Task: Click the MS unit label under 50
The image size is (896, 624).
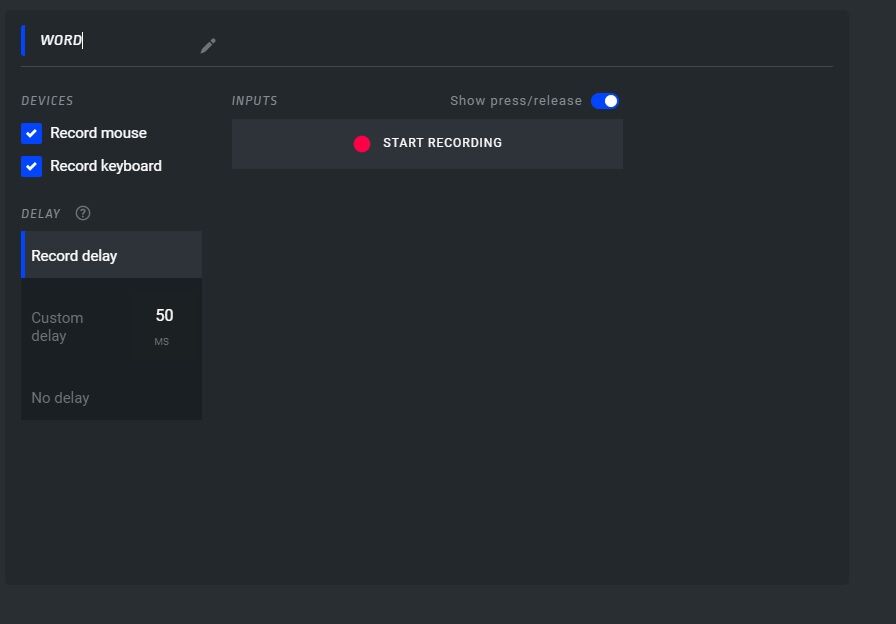Action: tap(162, 342)
